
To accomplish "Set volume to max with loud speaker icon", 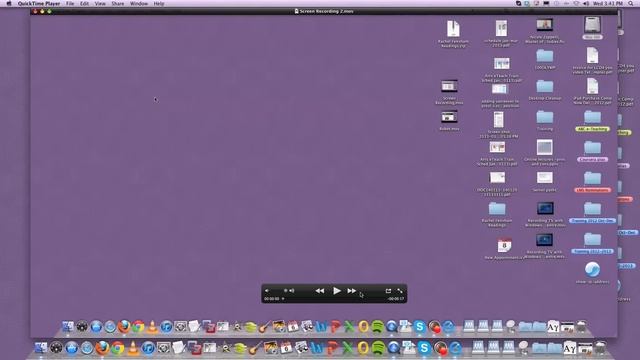I will [x=292, y=291].
